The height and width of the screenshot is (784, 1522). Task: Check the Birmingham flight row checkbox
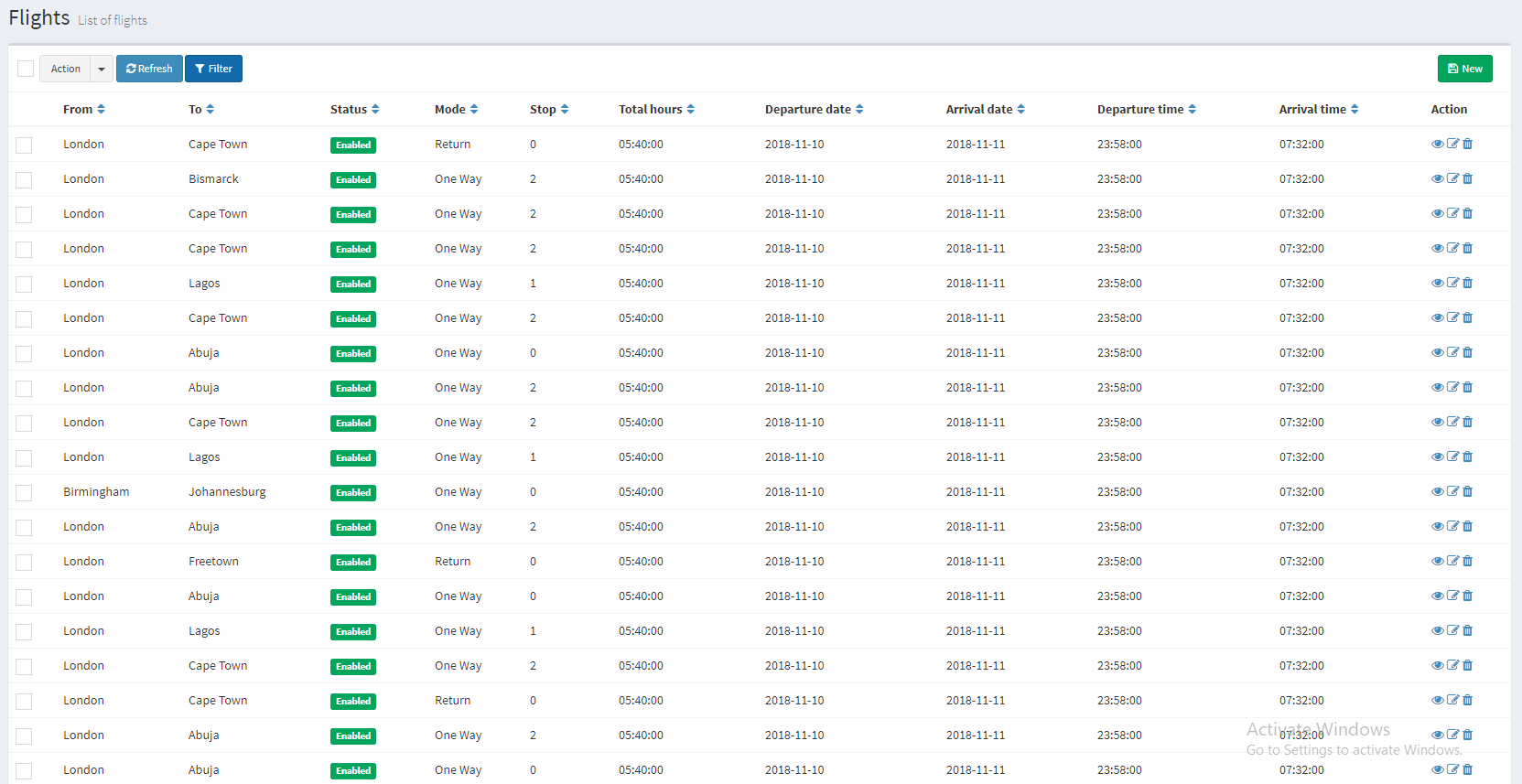click(x=24, y=493)
